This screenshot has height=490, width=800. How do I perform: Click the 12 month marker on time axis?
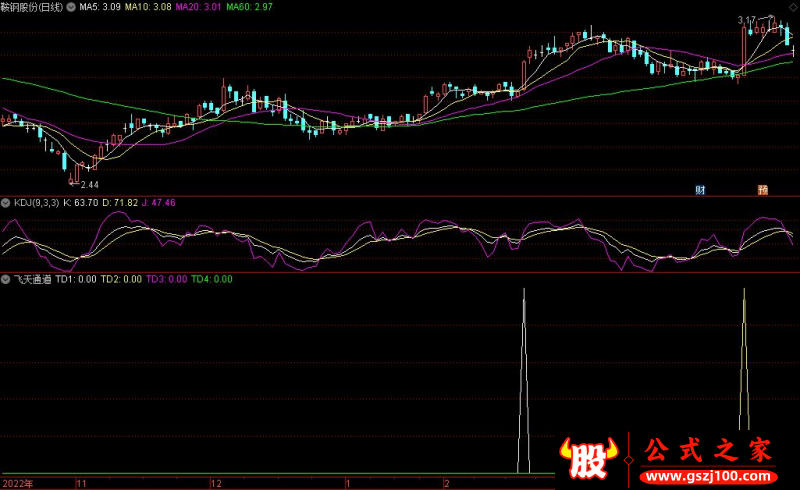(x=216, y=482)
